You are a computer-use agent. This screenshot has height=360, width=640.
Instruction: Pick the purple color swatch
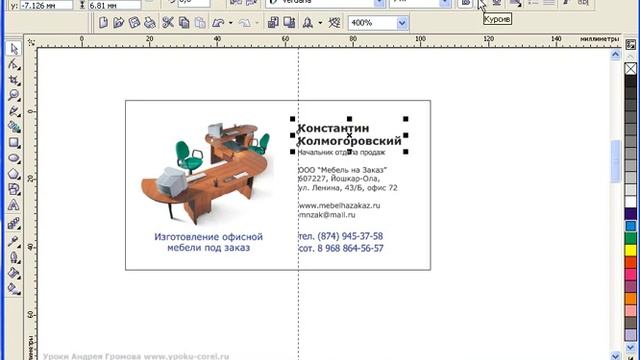(631, 286)
